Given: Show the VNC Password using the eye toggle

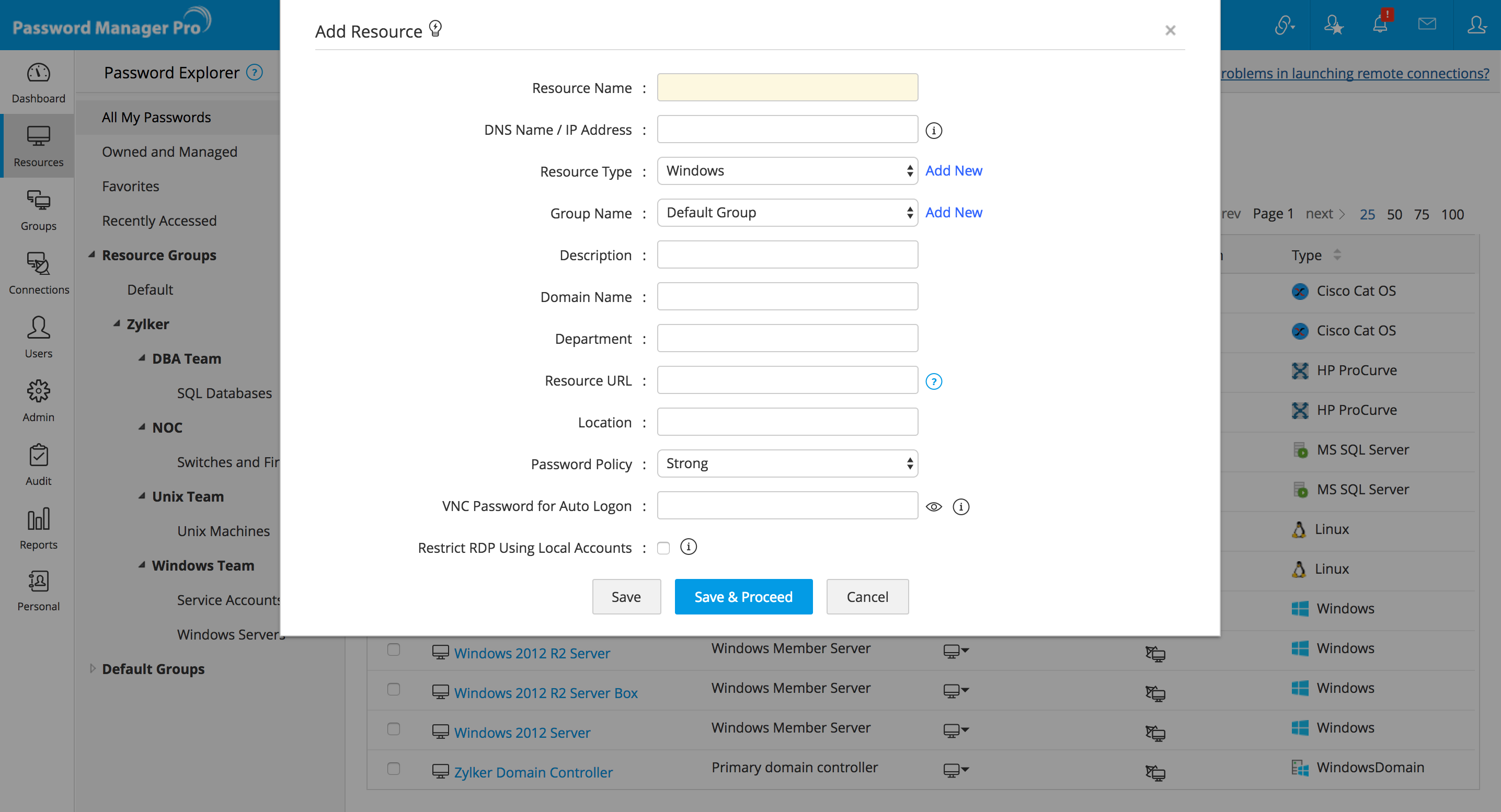Looking at the screenshot, I should click(934, 506).
